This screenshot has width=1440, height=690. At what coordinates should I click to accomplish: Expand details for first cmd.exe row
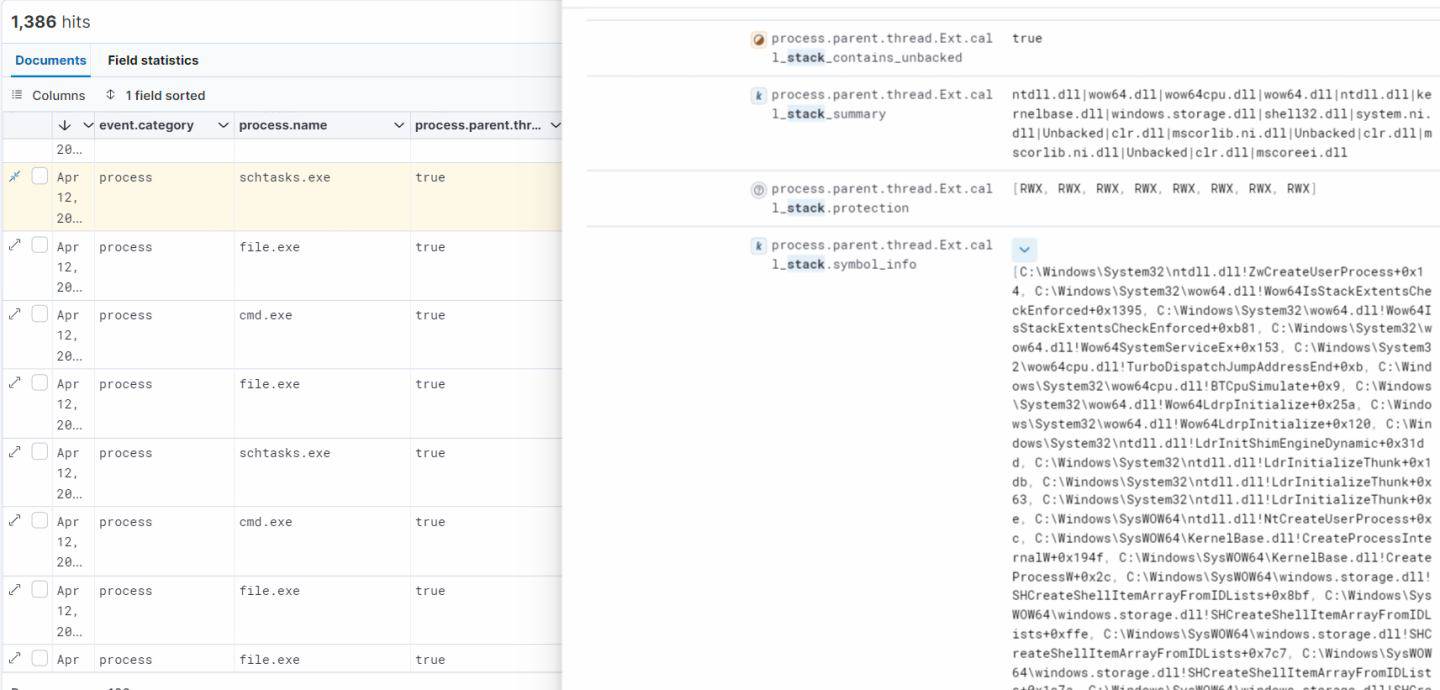tap(14, 315)
